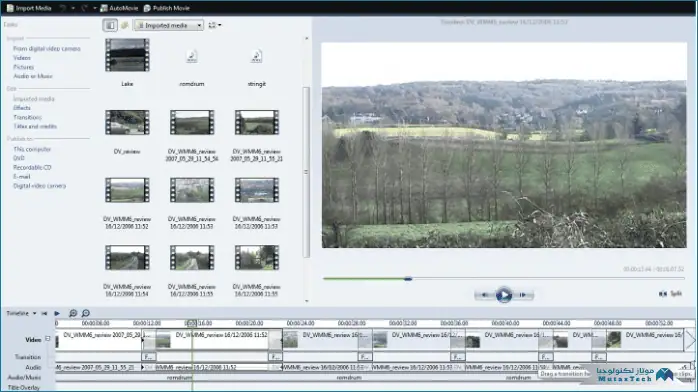
Task: Zoom in the timeline with plus magnifier
Action: coord(73,313)
